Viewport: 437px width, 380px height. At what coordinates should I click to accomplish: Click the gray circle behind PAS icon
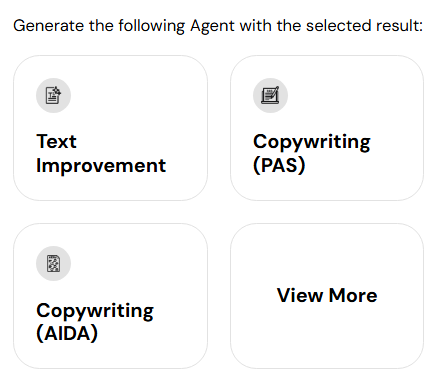[x=270, y=95]
